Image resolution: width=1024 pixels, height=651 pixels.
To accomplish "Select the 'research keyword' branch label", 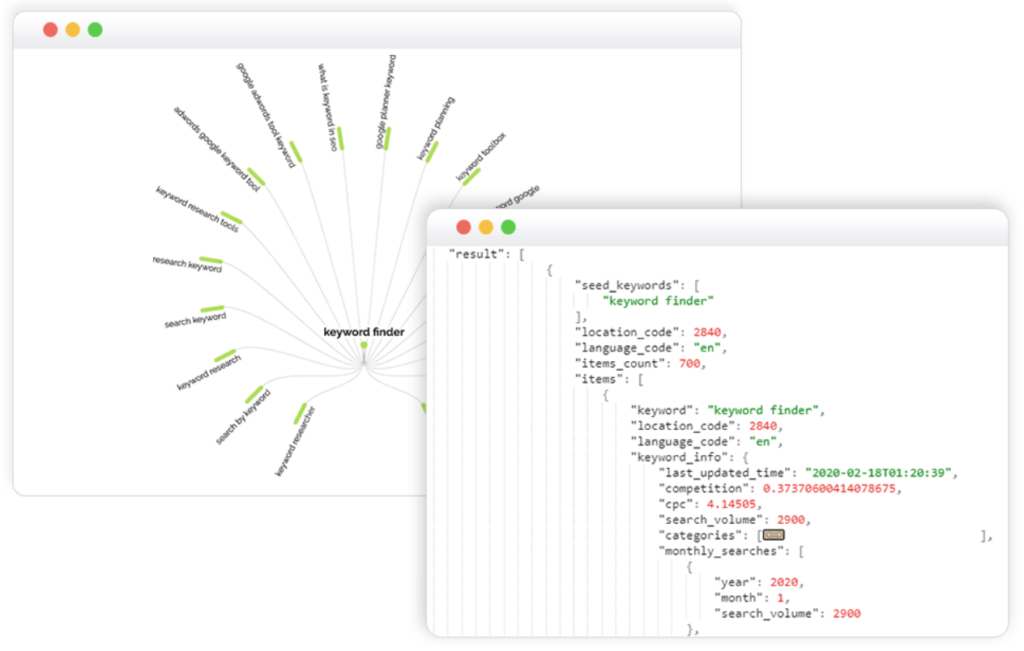I will [187, 264].
